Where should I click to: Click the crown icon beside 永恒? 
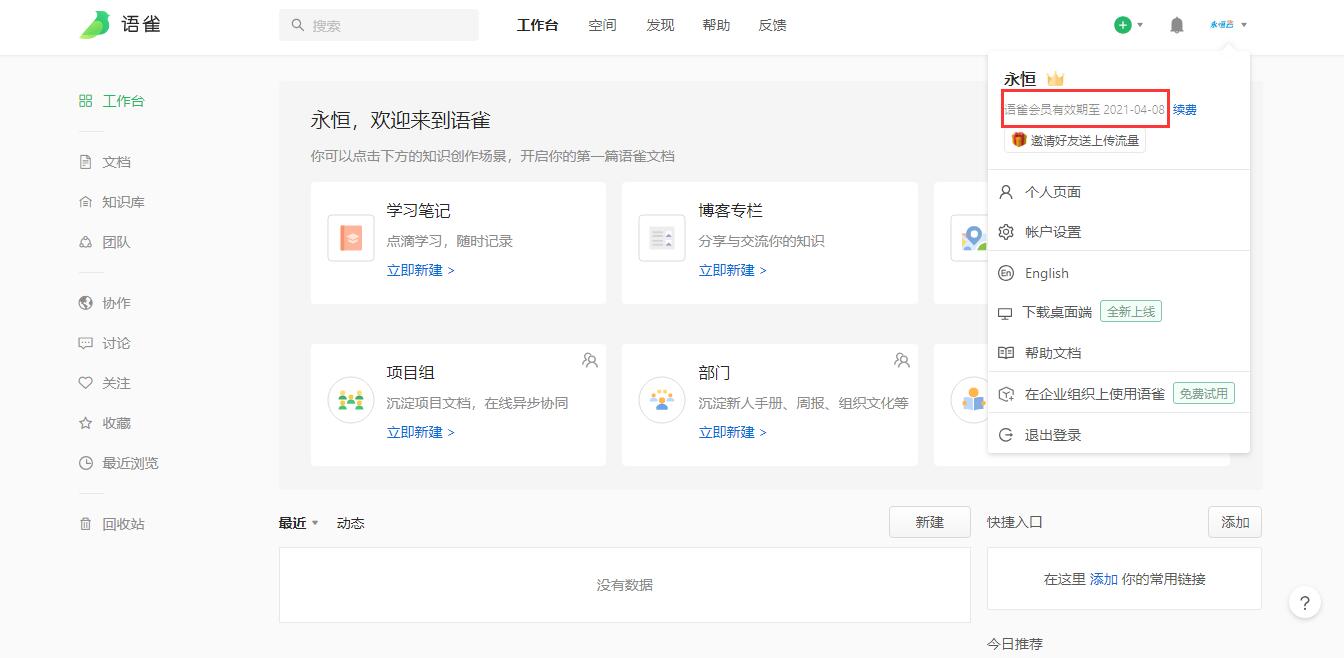coord(1055,79)
